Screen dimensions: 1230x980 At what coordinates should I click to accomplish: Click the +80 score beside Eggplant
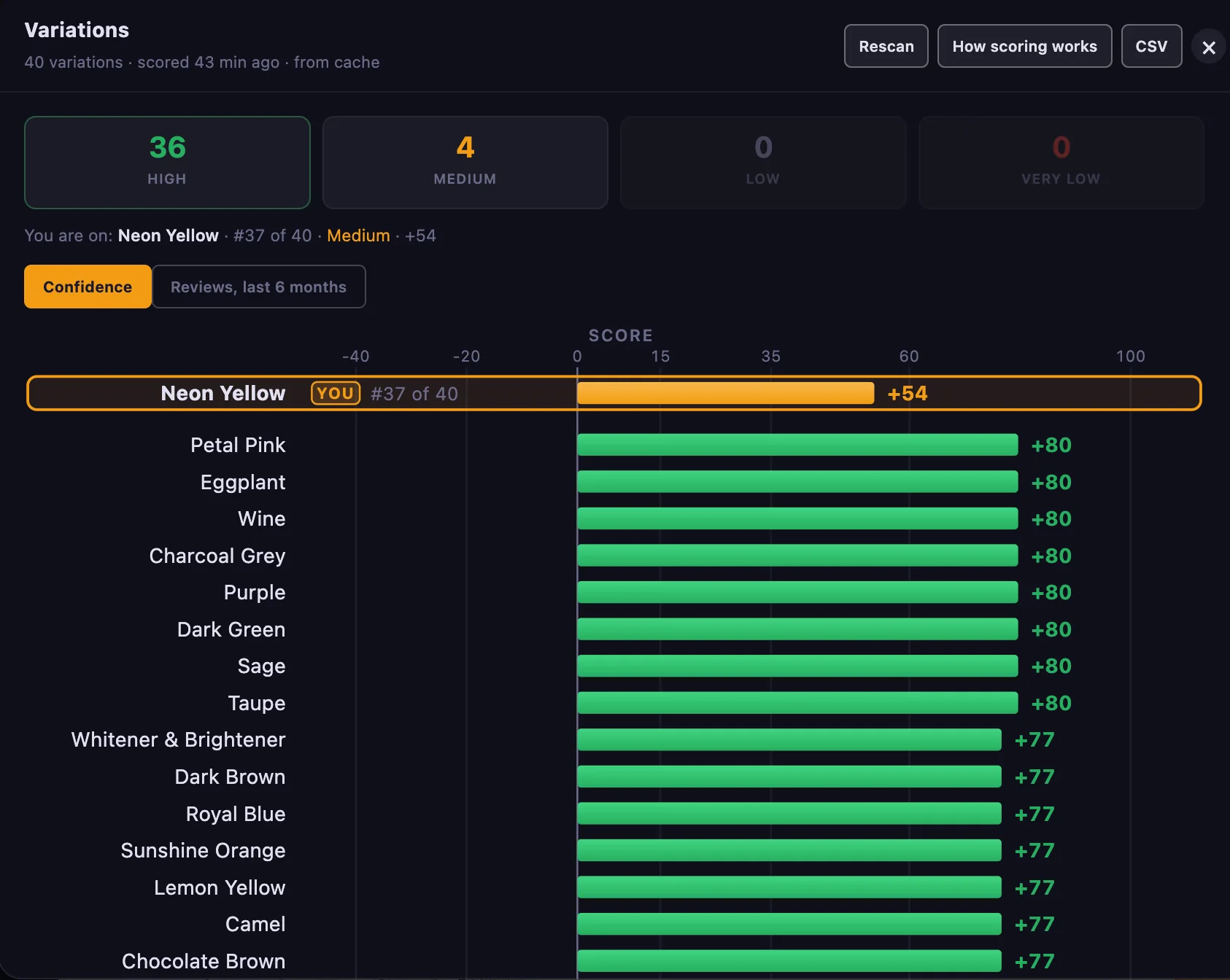(x=1051, y=482)
